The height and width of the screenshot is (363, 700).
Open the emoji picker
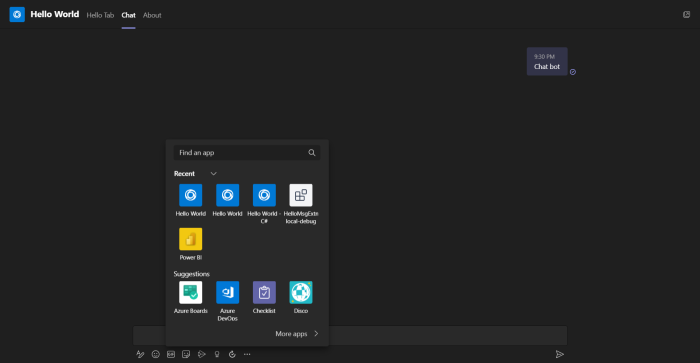[155, 354]
